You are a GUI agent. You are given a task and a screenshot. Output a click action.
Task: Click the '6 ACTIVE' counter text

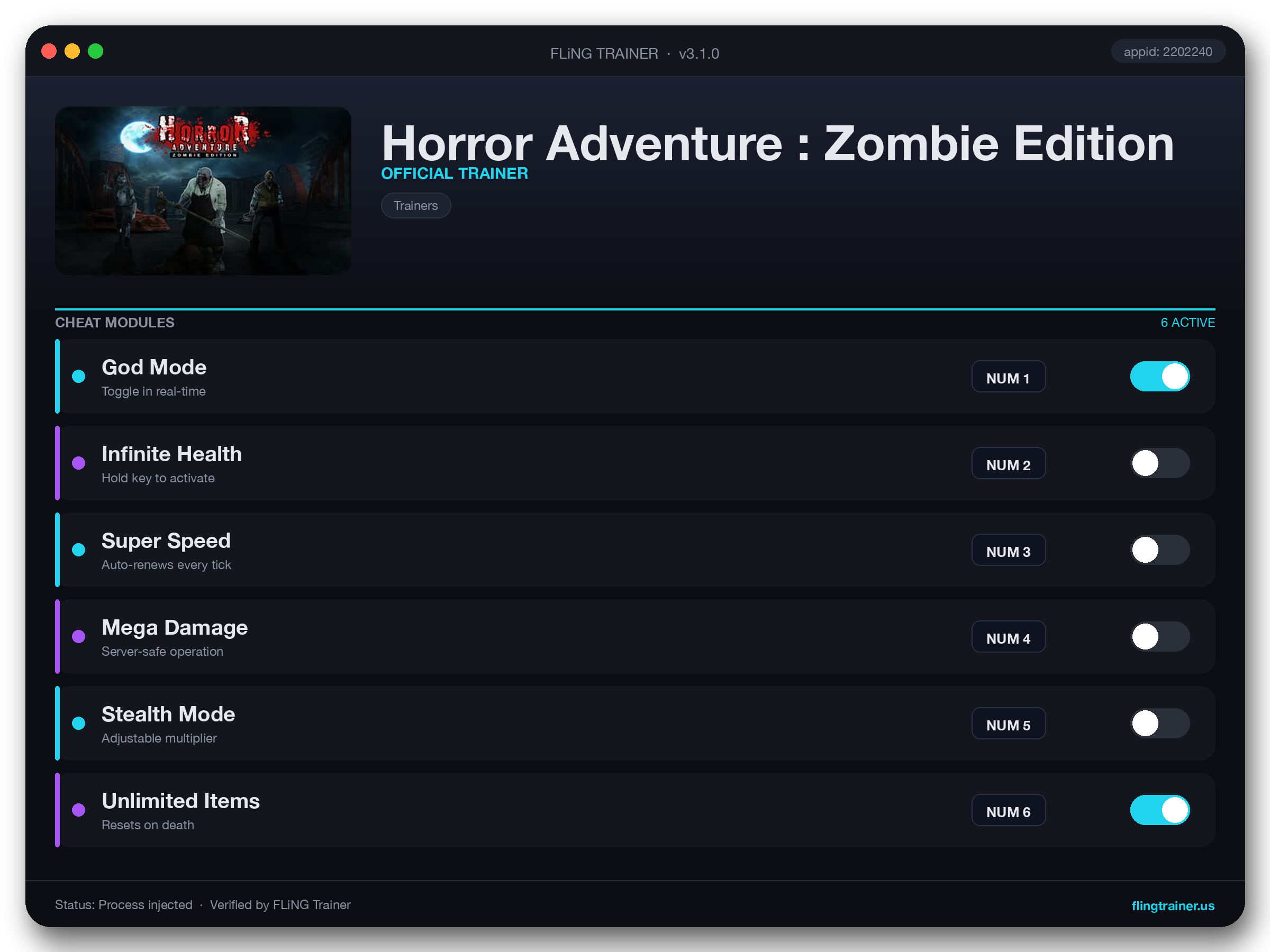pos(1187,323)
